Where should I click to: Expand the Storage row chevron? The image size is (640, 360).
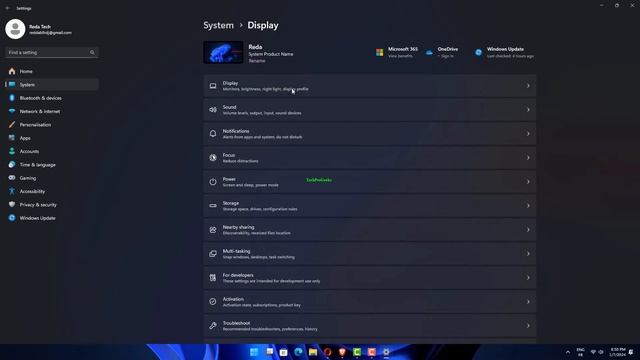[528, 206]
